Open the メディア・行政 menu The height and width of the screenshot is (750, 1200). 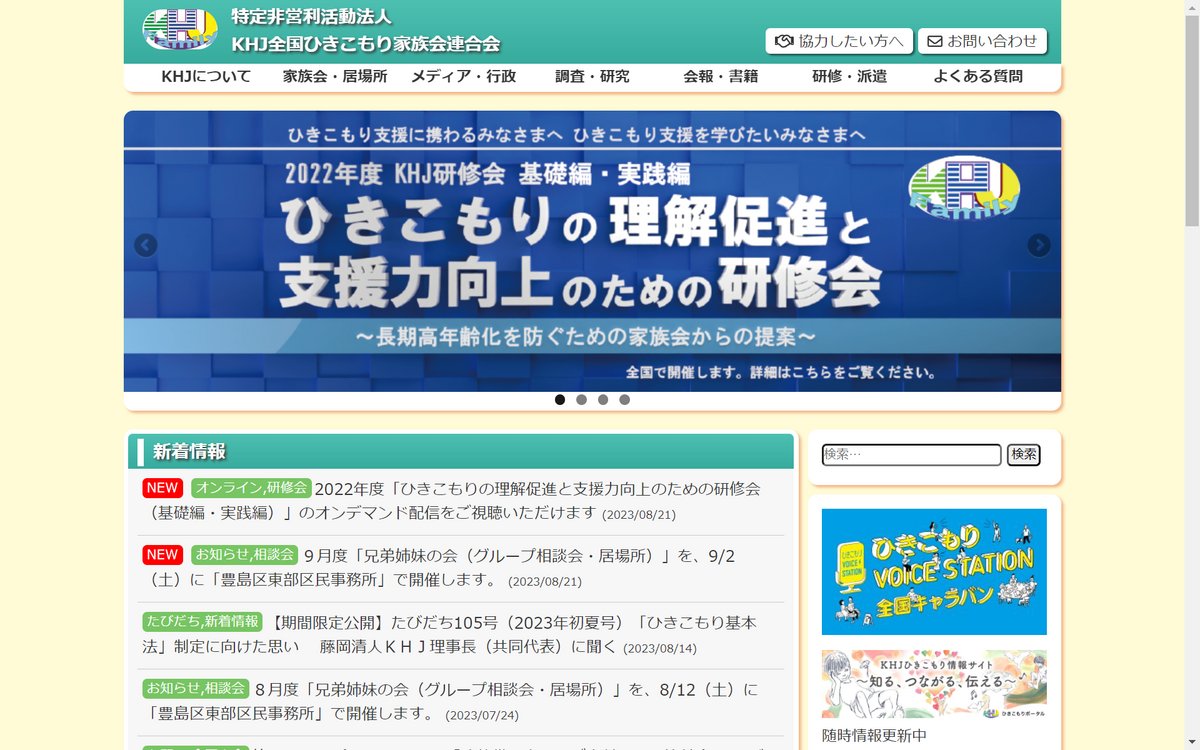(x=463, y=76)
